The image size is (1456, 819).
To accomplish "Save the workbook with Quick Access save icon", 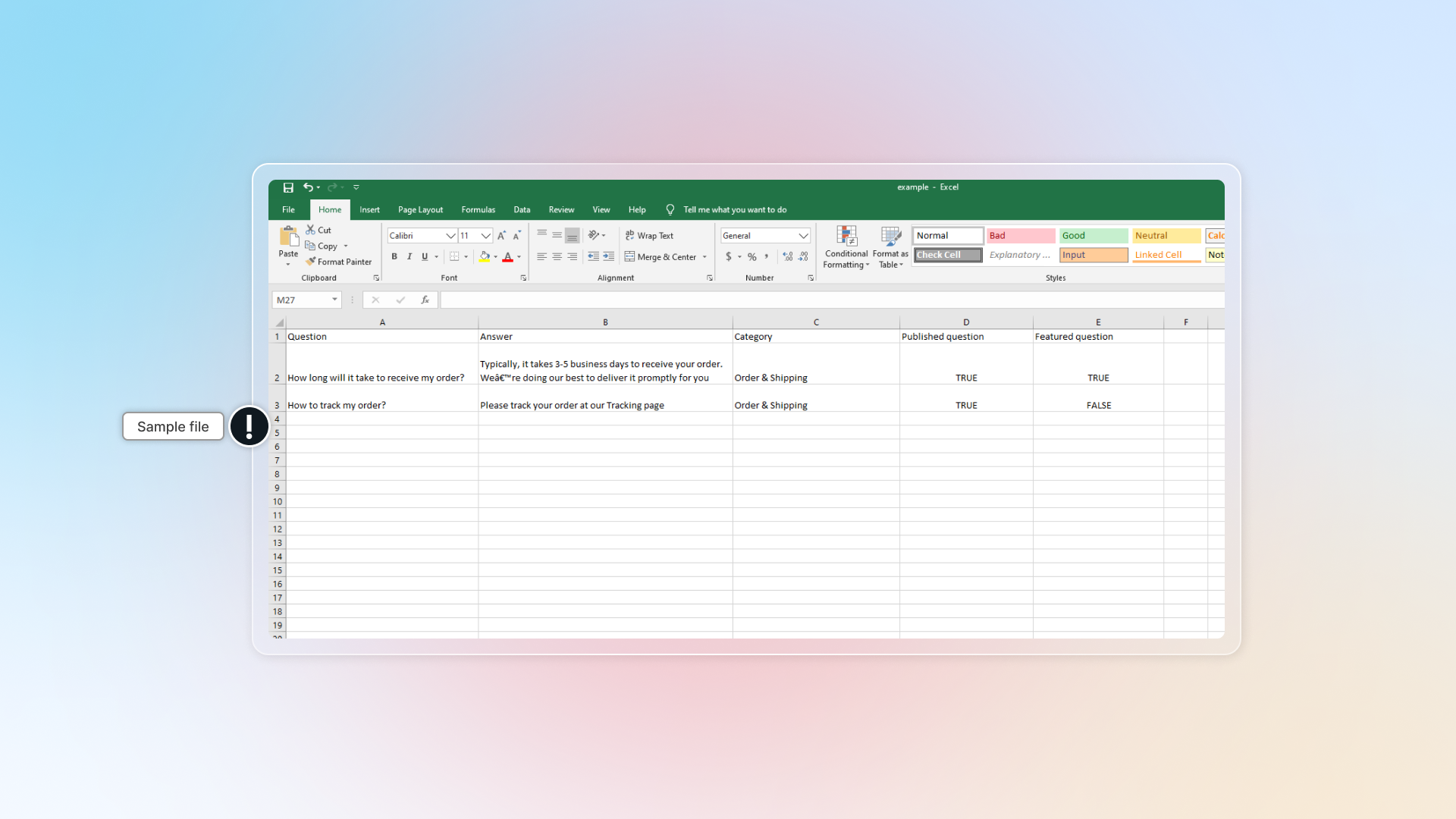I will (287, 187).
